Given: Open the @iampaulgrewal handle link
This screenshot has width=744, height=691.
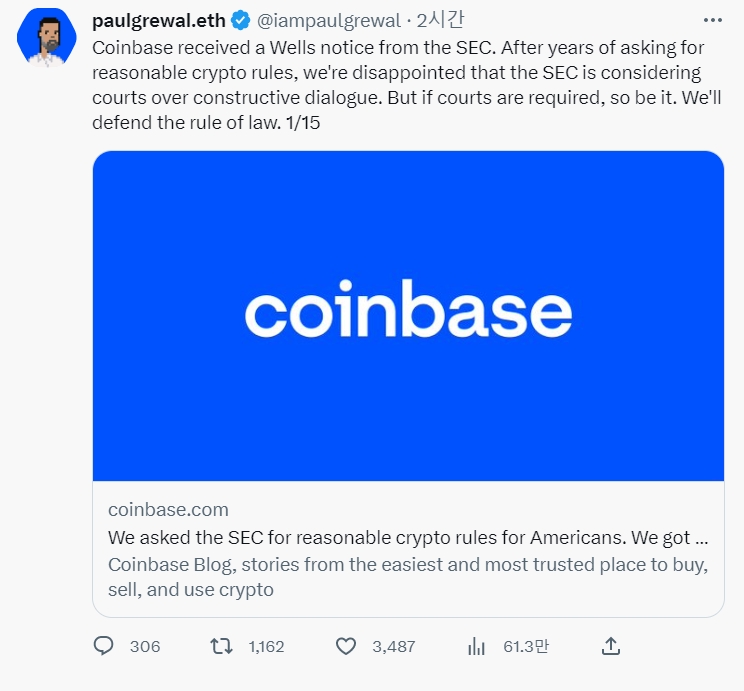Looking at the screenshot, I should 329,20.
